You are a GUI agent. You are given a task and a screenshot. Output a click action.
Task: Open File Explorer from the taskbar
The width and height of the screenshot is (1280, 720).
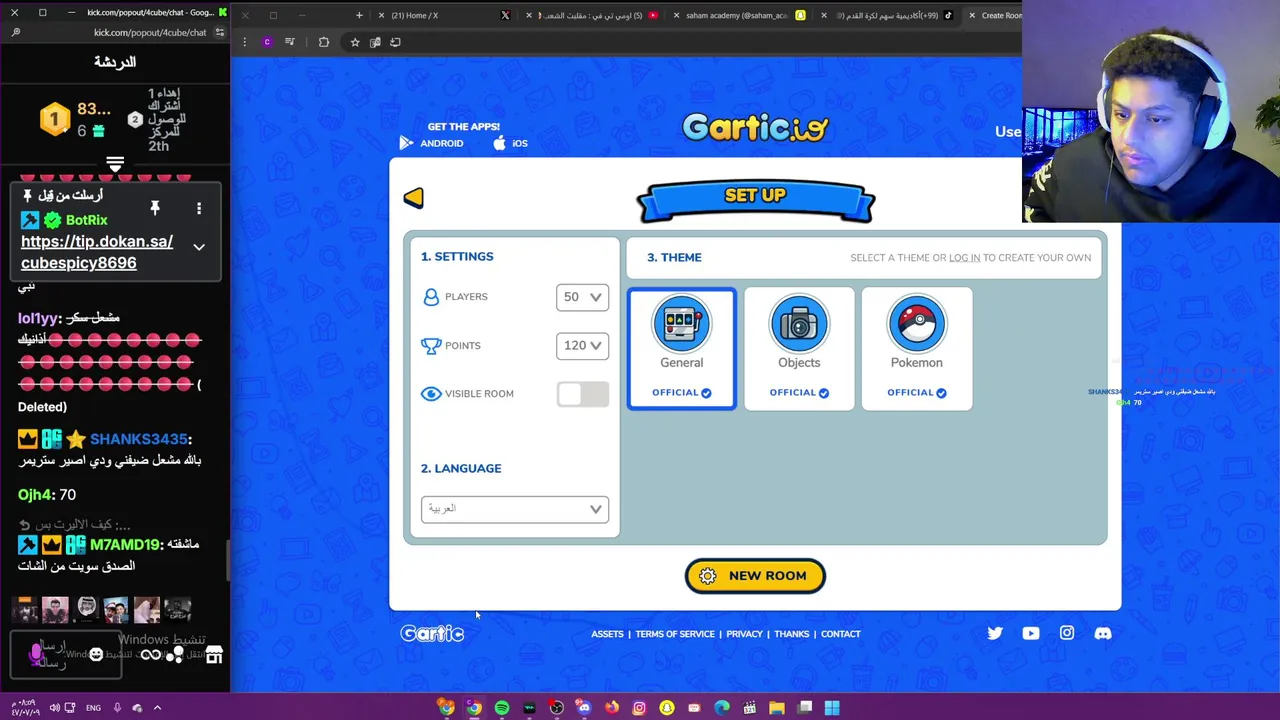click(x=777, y=708)
